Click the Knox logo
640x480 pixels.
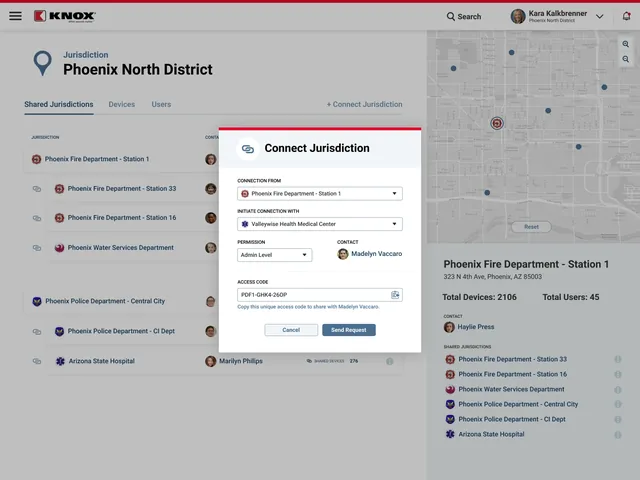click(64, 16)
